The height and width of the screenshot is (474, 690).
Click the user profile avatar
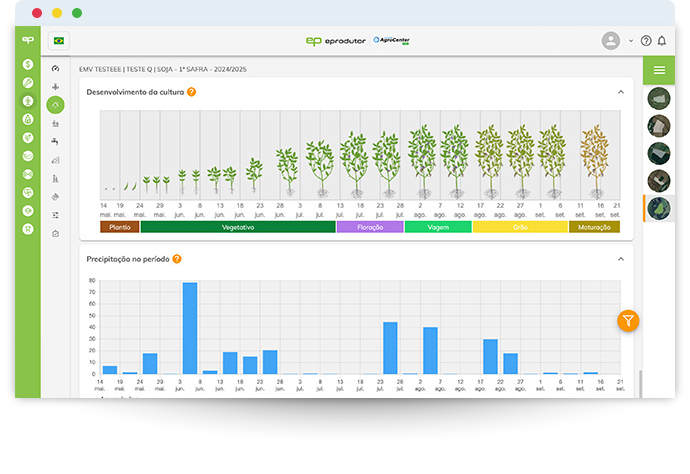(611, 41)
